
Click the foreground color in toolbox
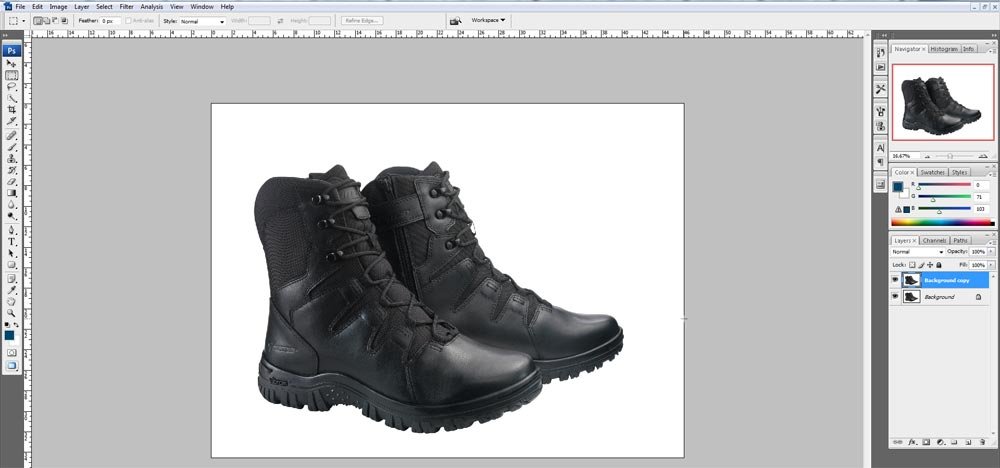click(x=10, y=335)
